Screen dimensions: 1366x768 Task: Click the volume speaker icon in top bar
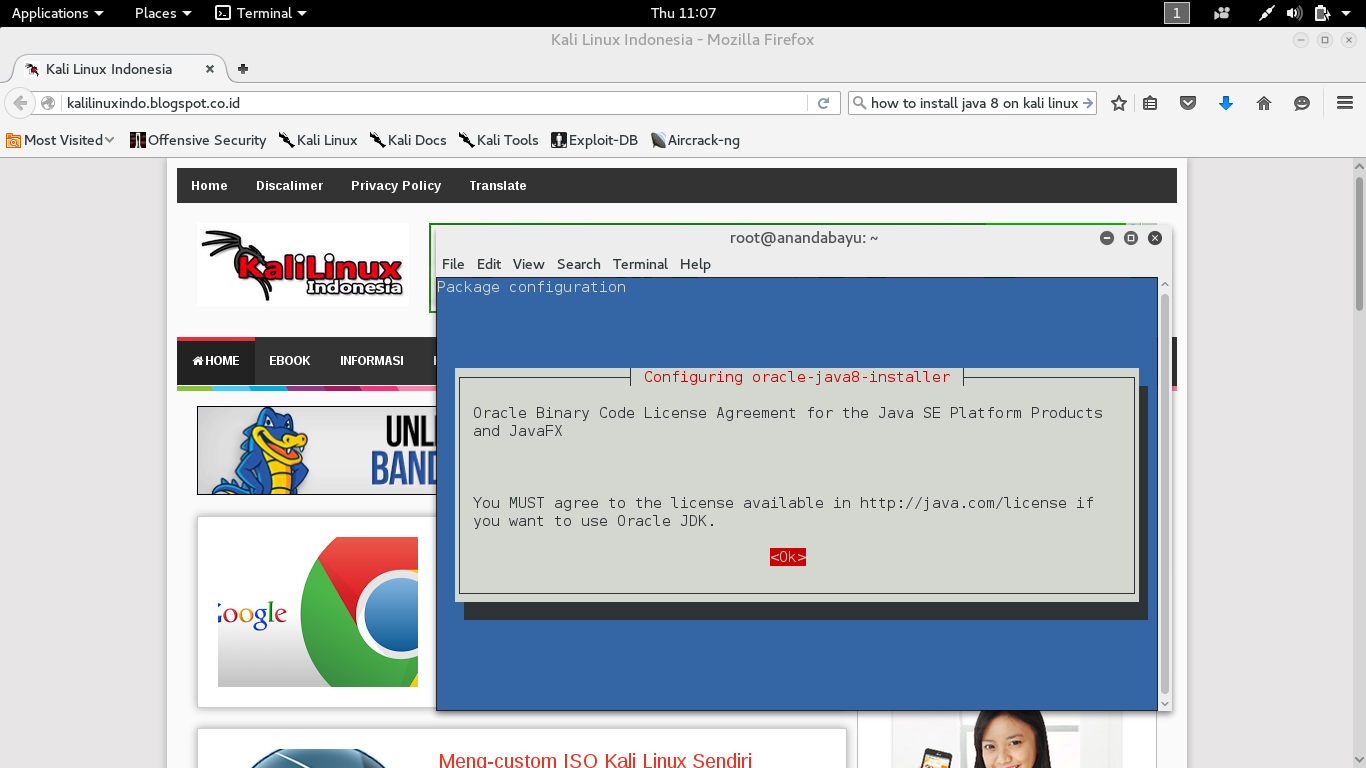click(1294, 13)
